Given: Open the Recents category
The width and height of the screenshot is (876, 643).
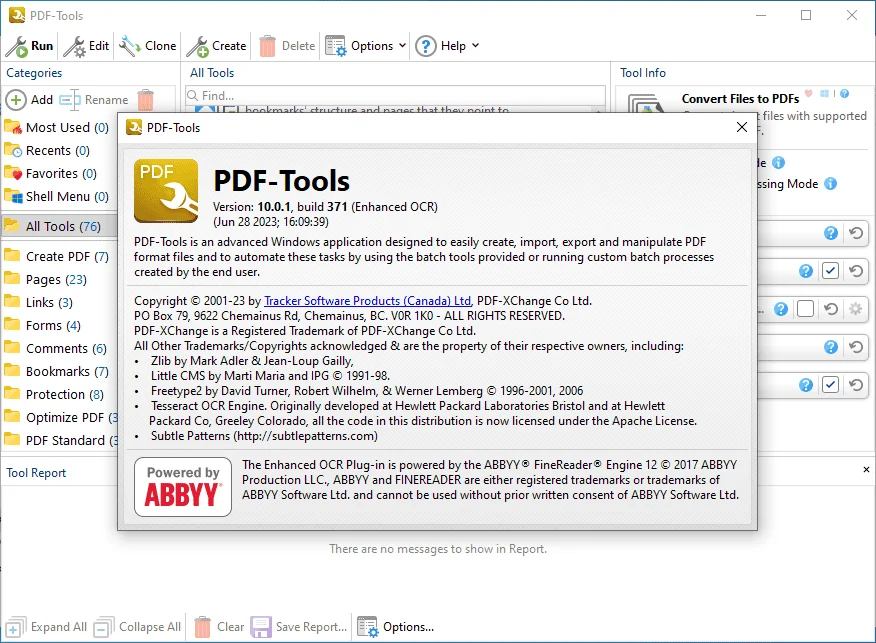Looking at the screenshot, I should pyautogui.click(x=47, y=151).
